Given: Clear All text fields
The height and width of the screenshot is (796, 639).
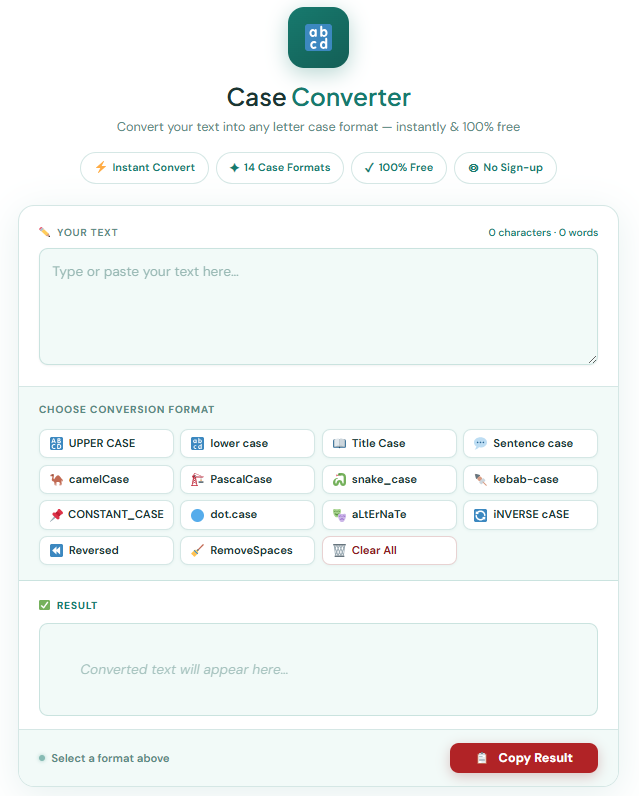Looking at the screenshot, I should pos(389,550).
